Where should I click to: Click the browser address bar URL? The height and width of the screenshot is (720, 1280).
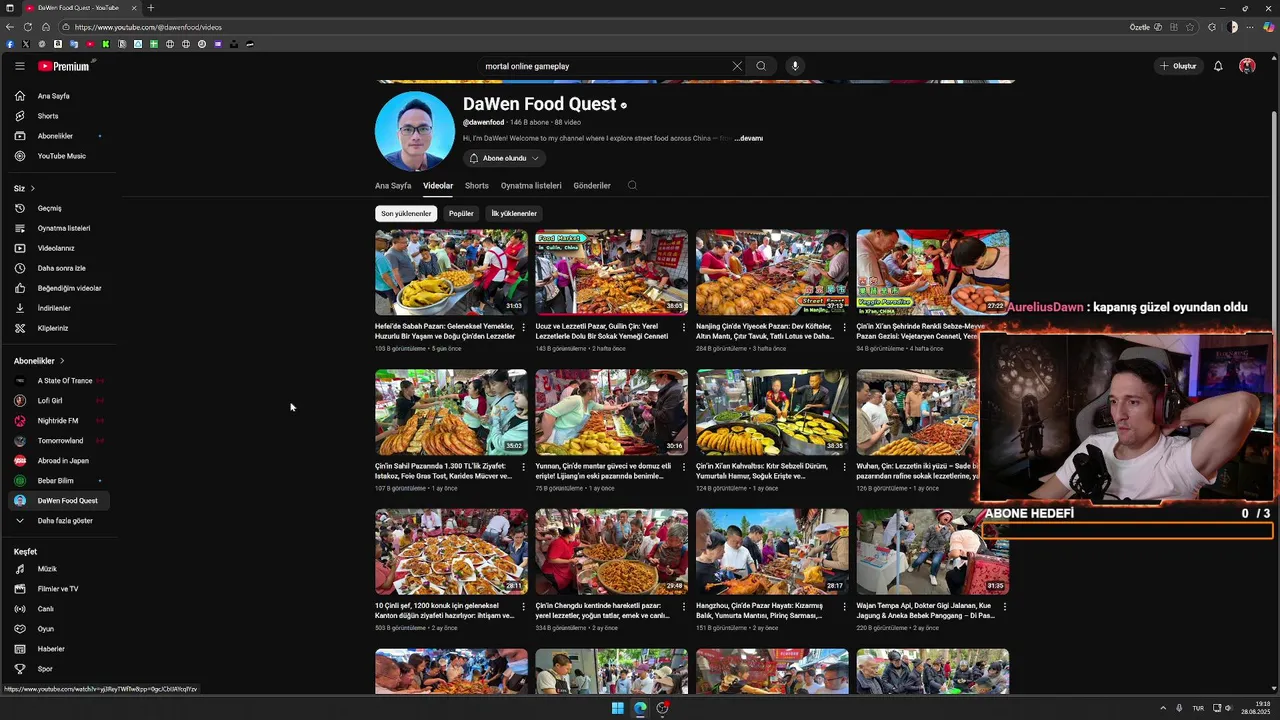(x=148, y=27)
